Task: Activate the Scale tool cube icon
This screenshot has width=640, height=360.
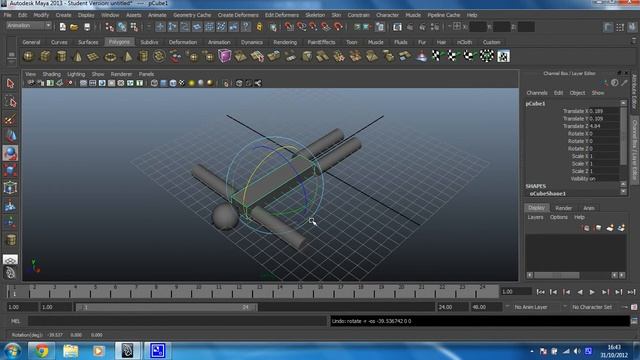Action: (x=11, y=170)
